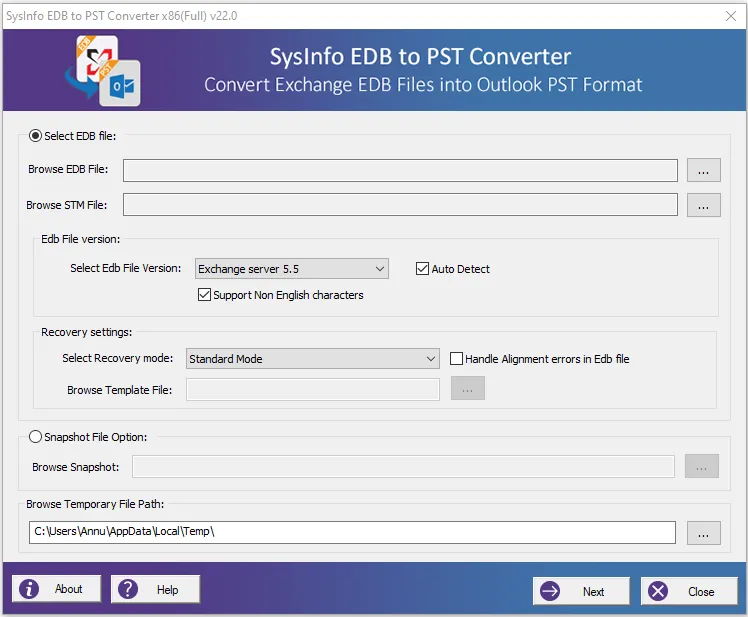The height and width of the screenshot is (617, 748).
Task: Select the Snapshot File Option radio button
Action: [x=35, y=437]
